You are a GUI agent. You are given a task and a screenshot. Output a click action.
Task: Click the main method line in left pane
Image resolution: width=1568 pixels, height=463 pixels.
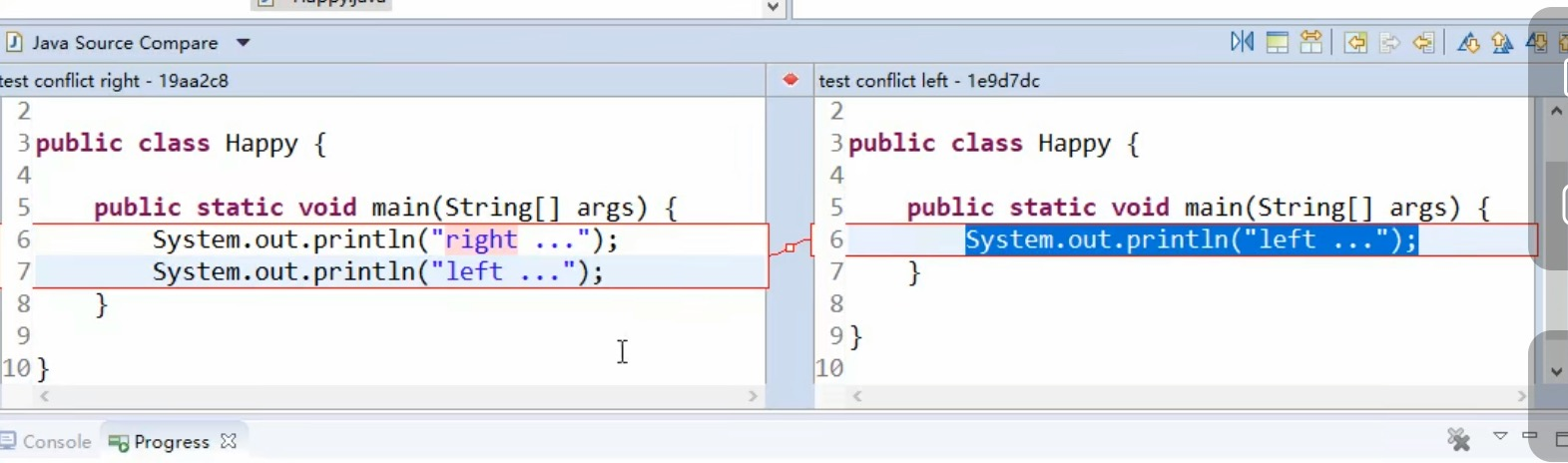[x=386, y=208]
